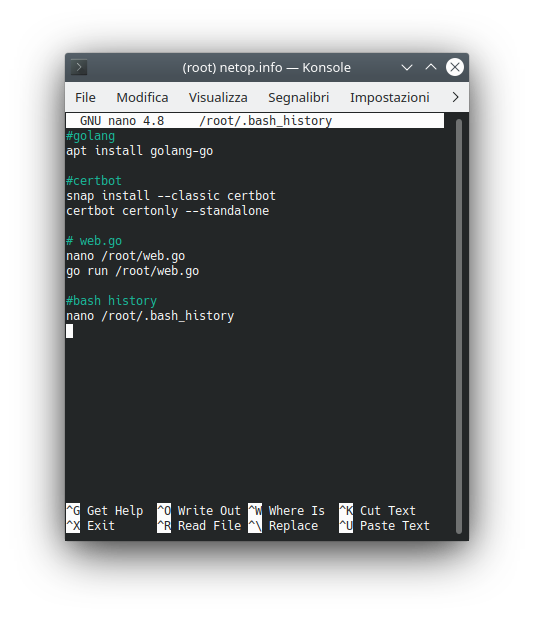Open the File menu

[x=85, y=97]
